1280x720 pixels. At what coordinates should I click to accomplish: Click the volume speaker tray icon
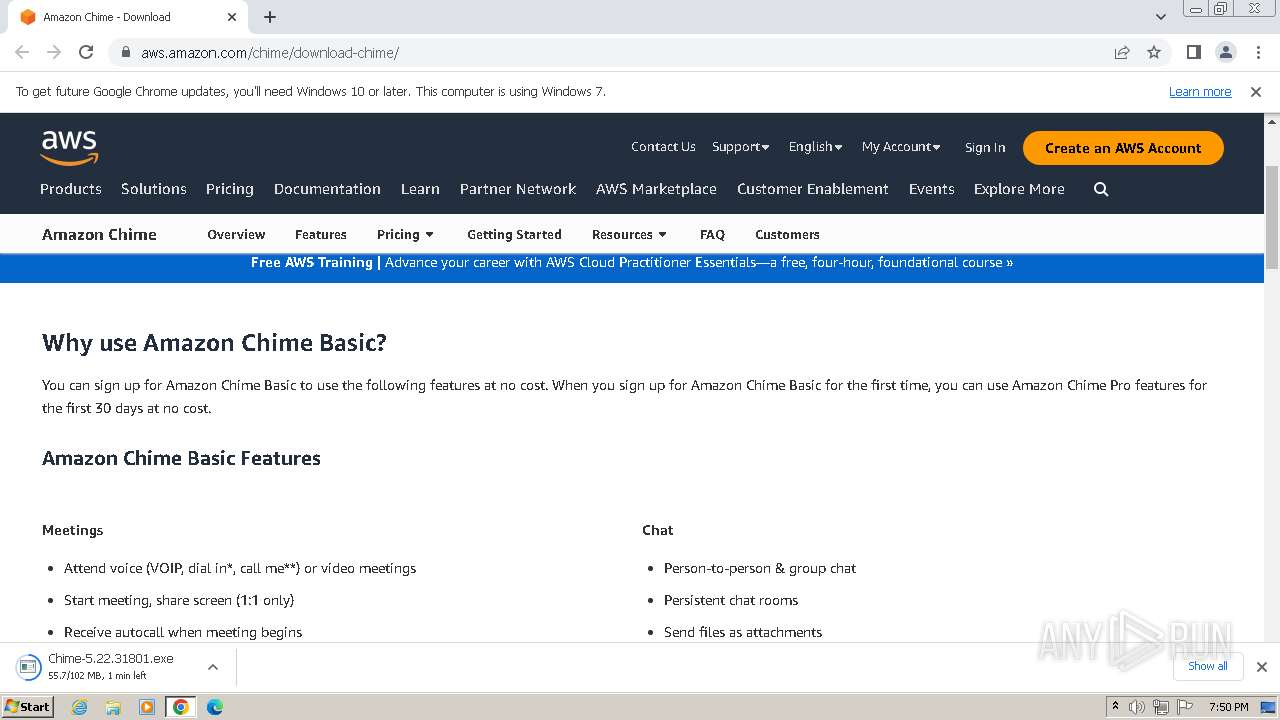click(x=1137, y=707)
